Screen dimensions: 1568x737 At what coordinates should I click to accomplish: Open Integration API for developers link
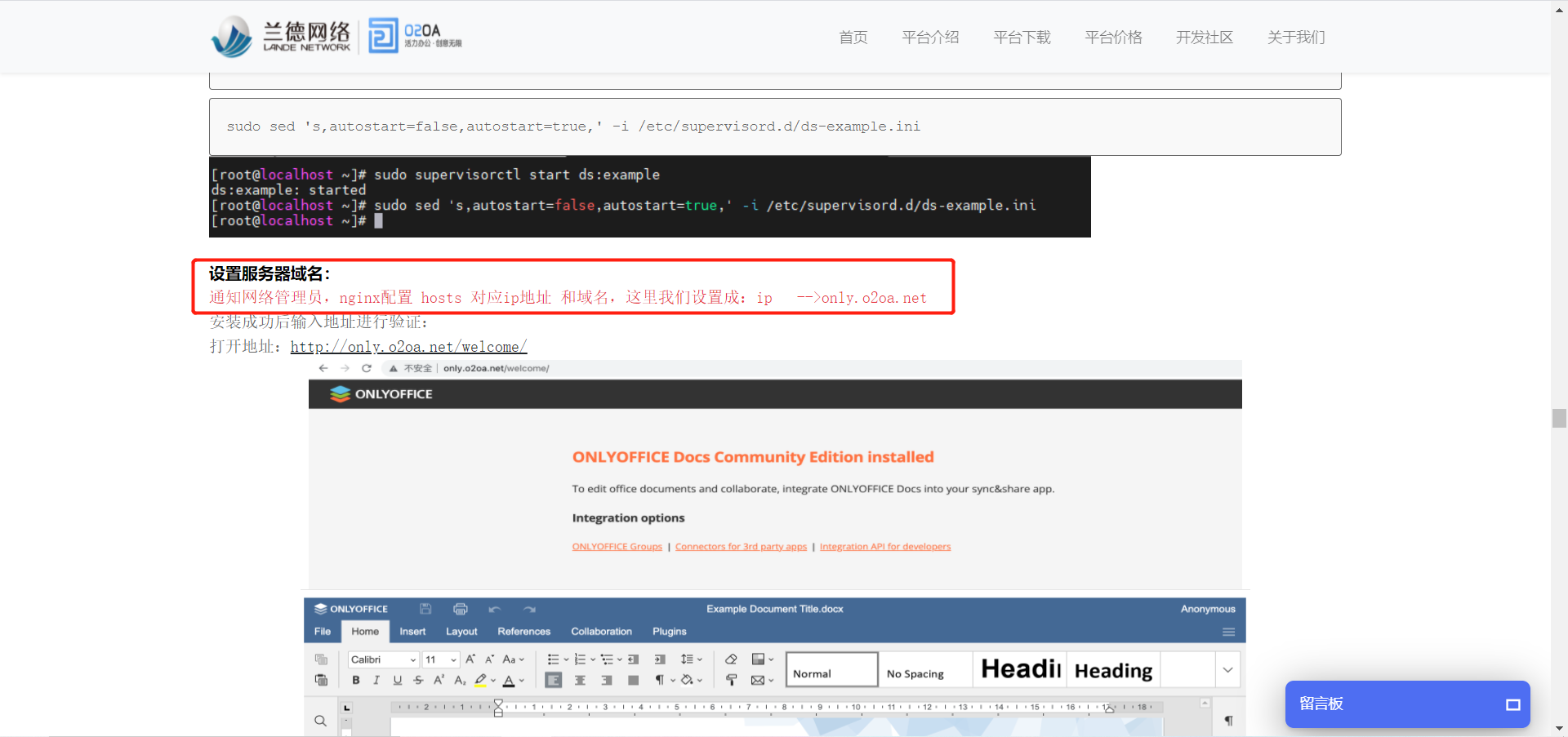(x=885, y=547)
